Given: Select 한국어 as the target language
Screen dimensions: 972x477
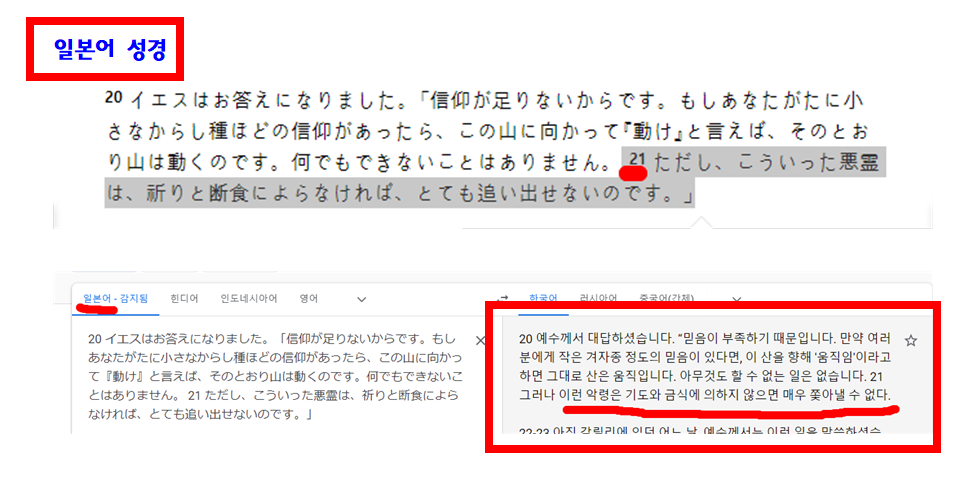Looking at the screenshot, I should (543, 298).
